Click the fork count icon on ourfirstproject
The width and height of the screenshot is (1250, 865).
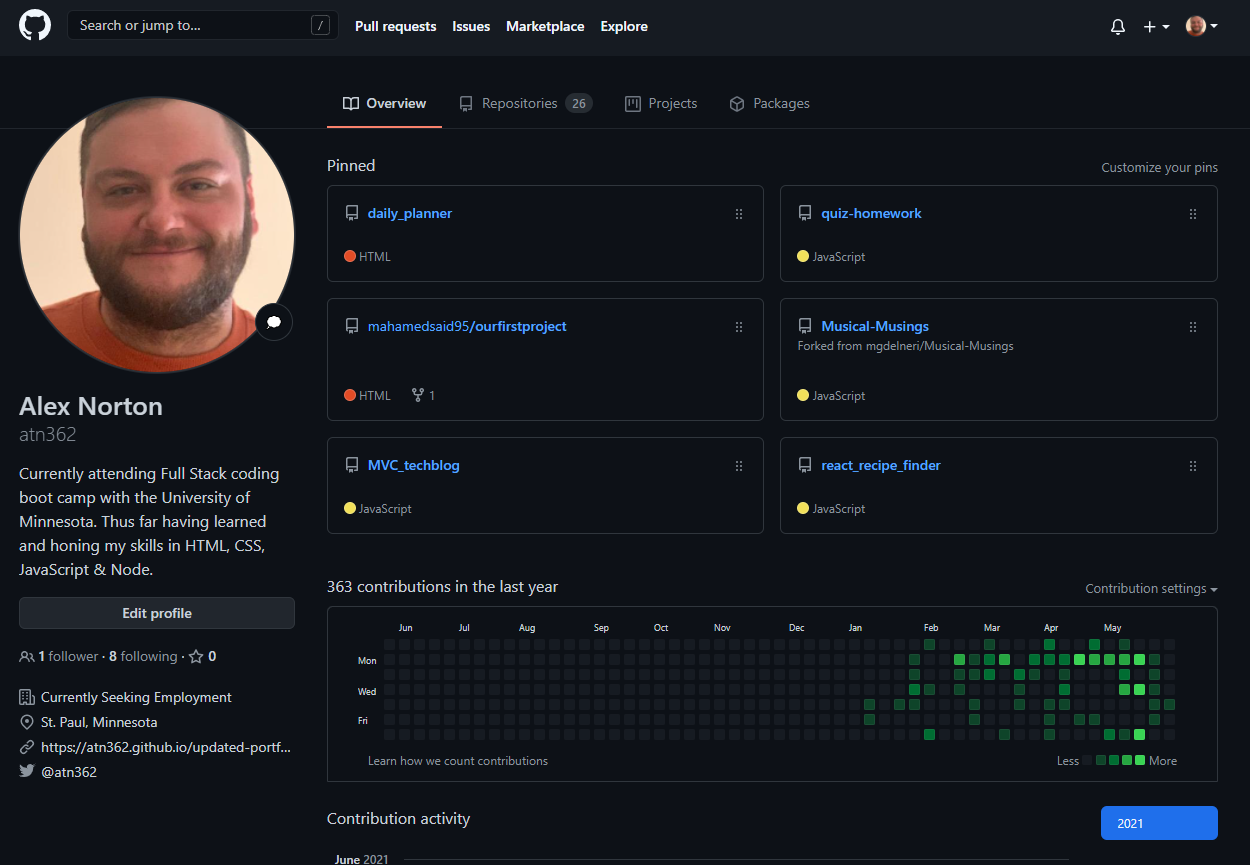coord(418,395)
